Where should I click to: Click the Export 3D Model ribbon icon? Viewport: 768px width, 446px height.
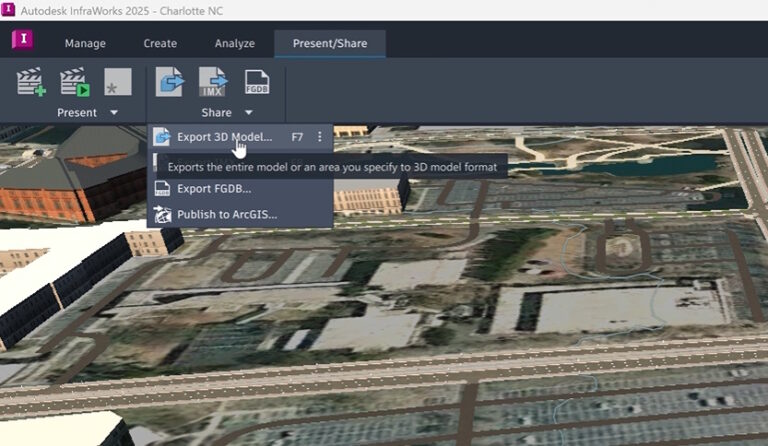coord(170,82)
